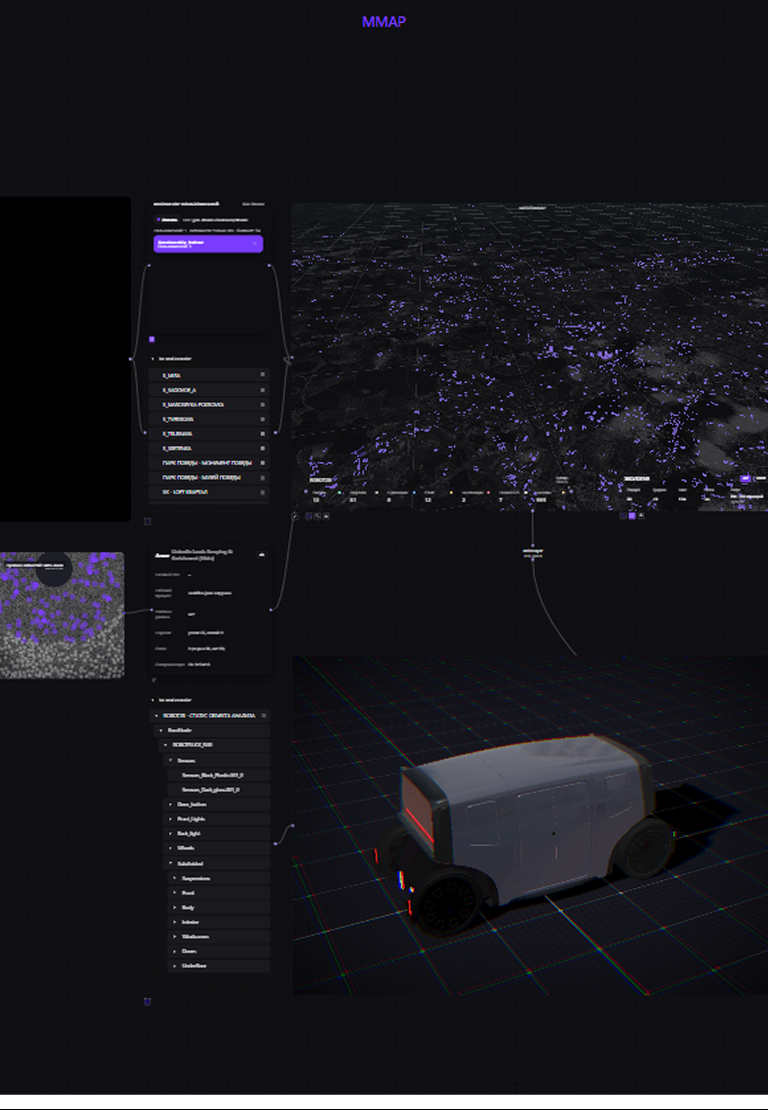The image size is (768, 1110).
Task: Click the purple square icon above first list
Action: click(x=151, y=339)
